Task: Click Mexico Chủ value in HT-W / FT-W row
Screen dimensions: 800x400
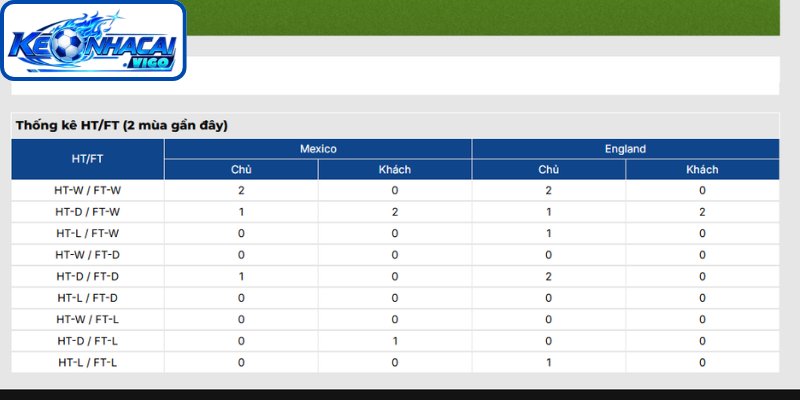Action: tap(241, 191)
